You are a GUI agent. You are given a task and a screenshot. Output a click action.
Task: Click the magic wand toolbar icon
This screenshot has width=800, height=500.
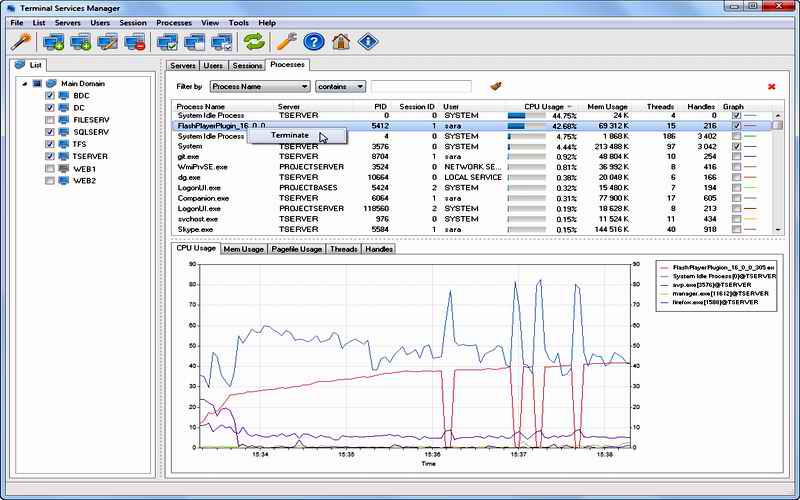(x=21, y=42)
